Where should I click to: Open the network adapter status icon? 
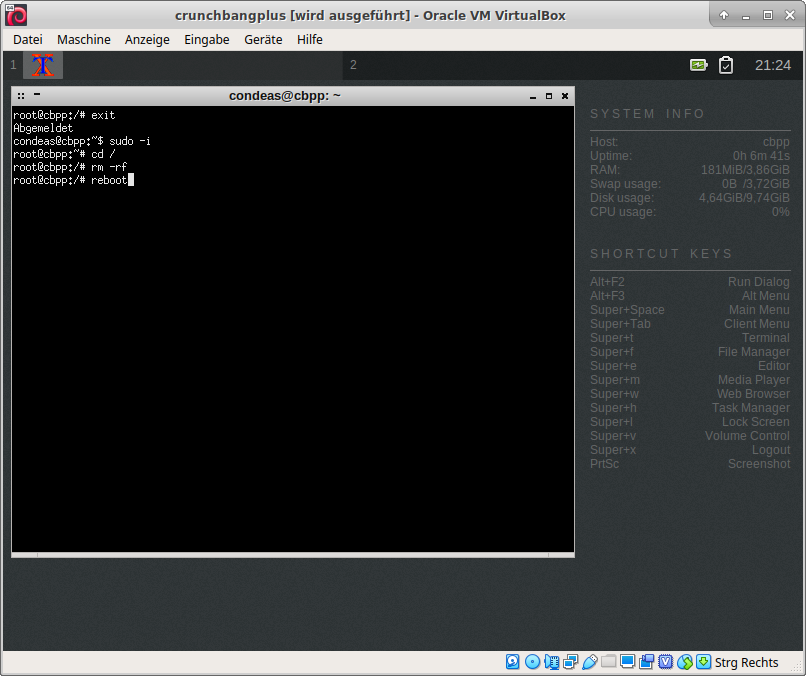[570, 662]
